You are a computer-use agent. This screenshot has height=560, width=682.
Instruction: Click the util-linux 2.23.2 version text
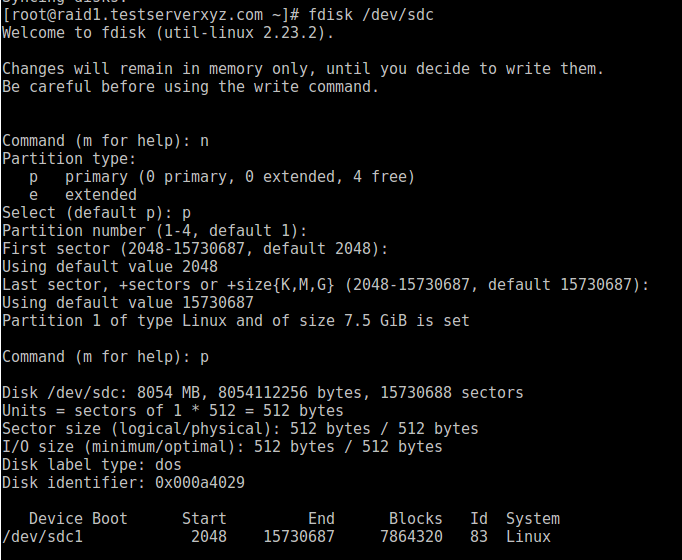(x=243, y=33)
